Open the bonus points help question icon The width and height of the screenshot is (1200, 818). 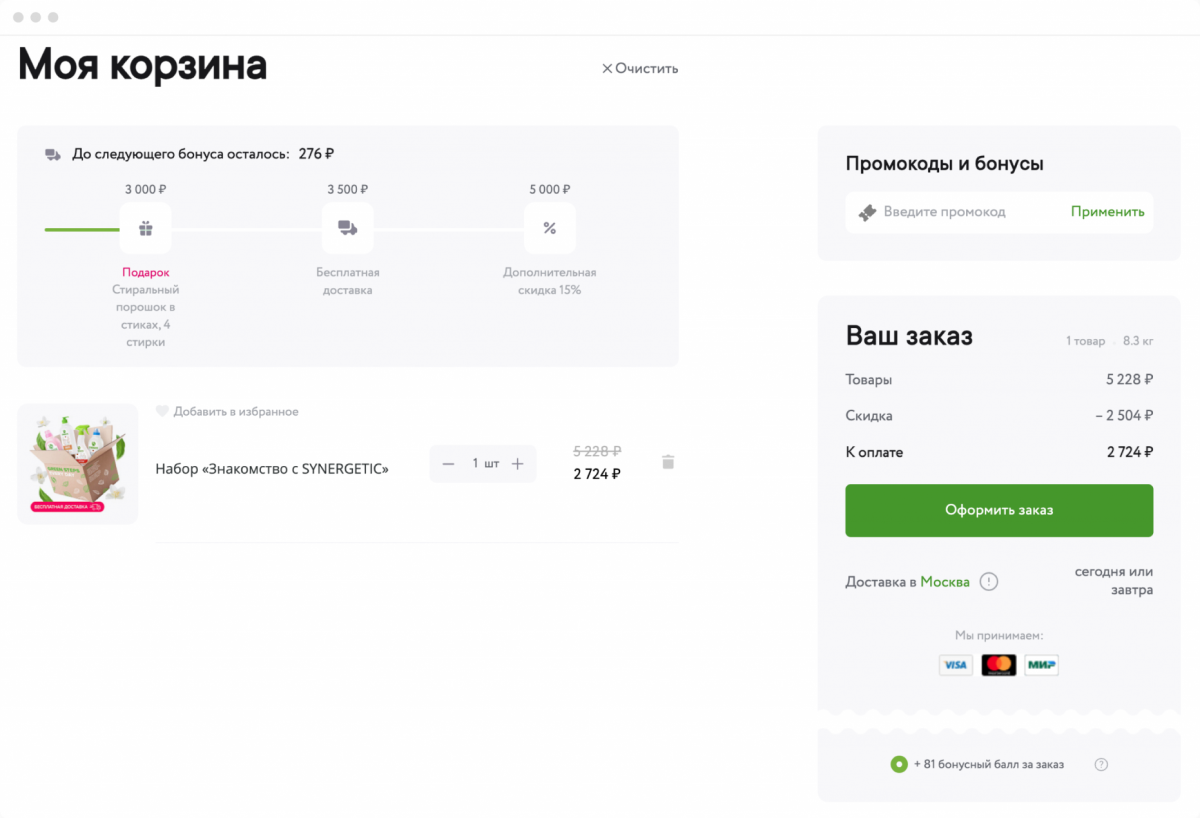click(x=1101, y=764)
